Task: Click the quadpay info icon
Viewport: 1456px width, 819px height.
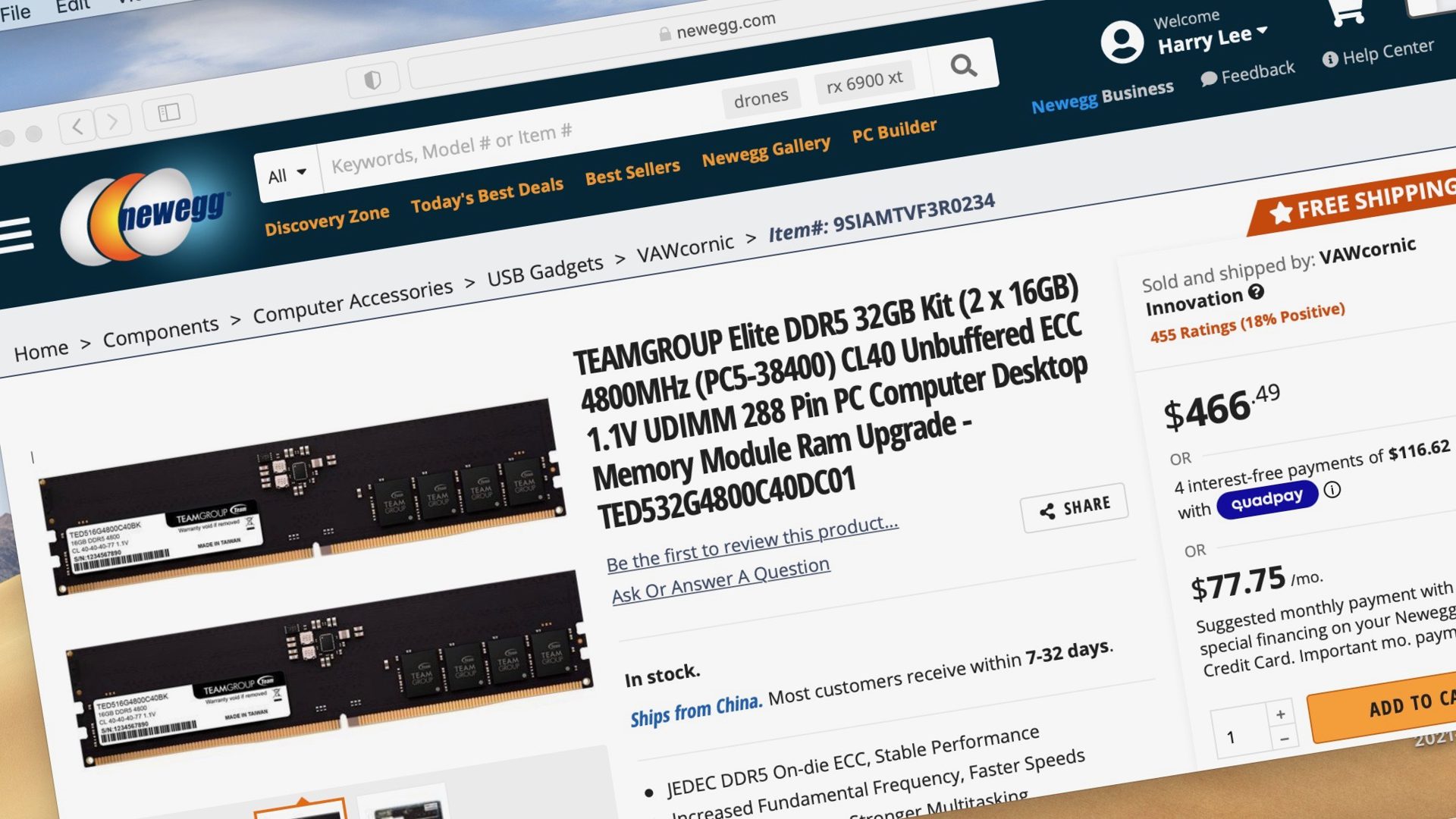Action: pyautogui.click(x=1332, y=490)
